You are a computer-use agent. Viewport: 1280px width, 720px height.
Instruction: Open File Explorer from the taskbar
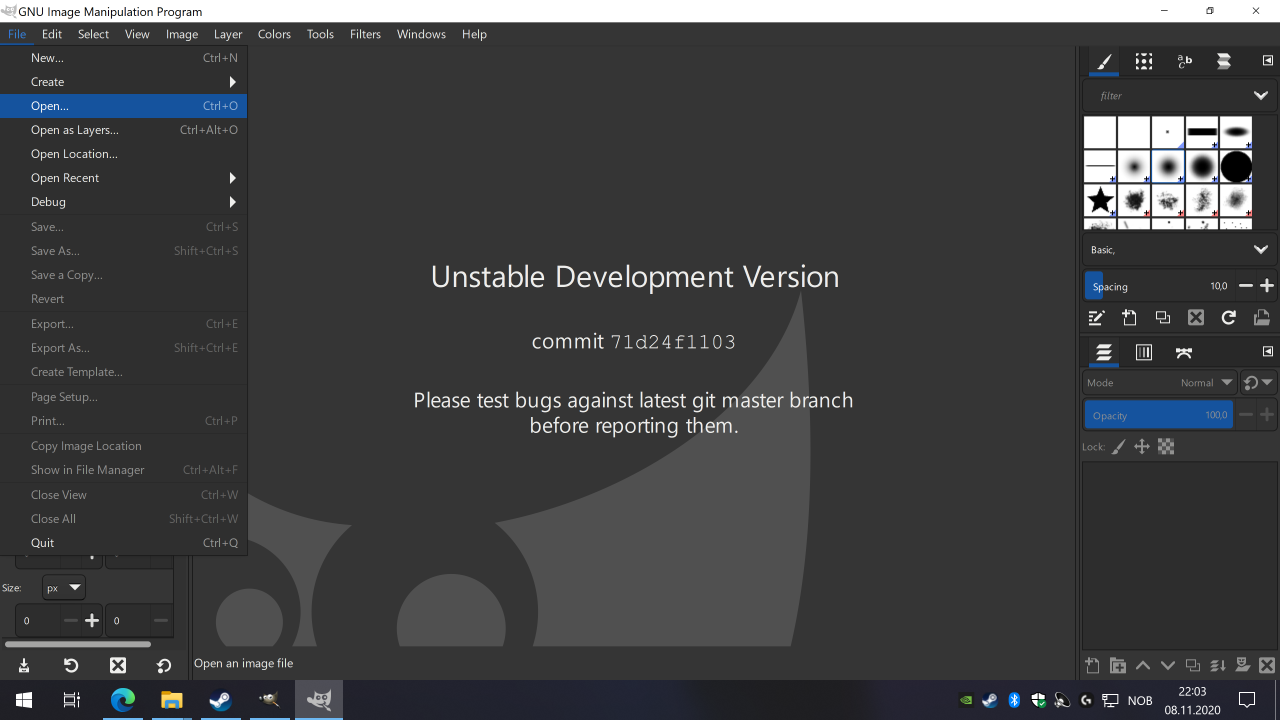[x=171, y=700]
